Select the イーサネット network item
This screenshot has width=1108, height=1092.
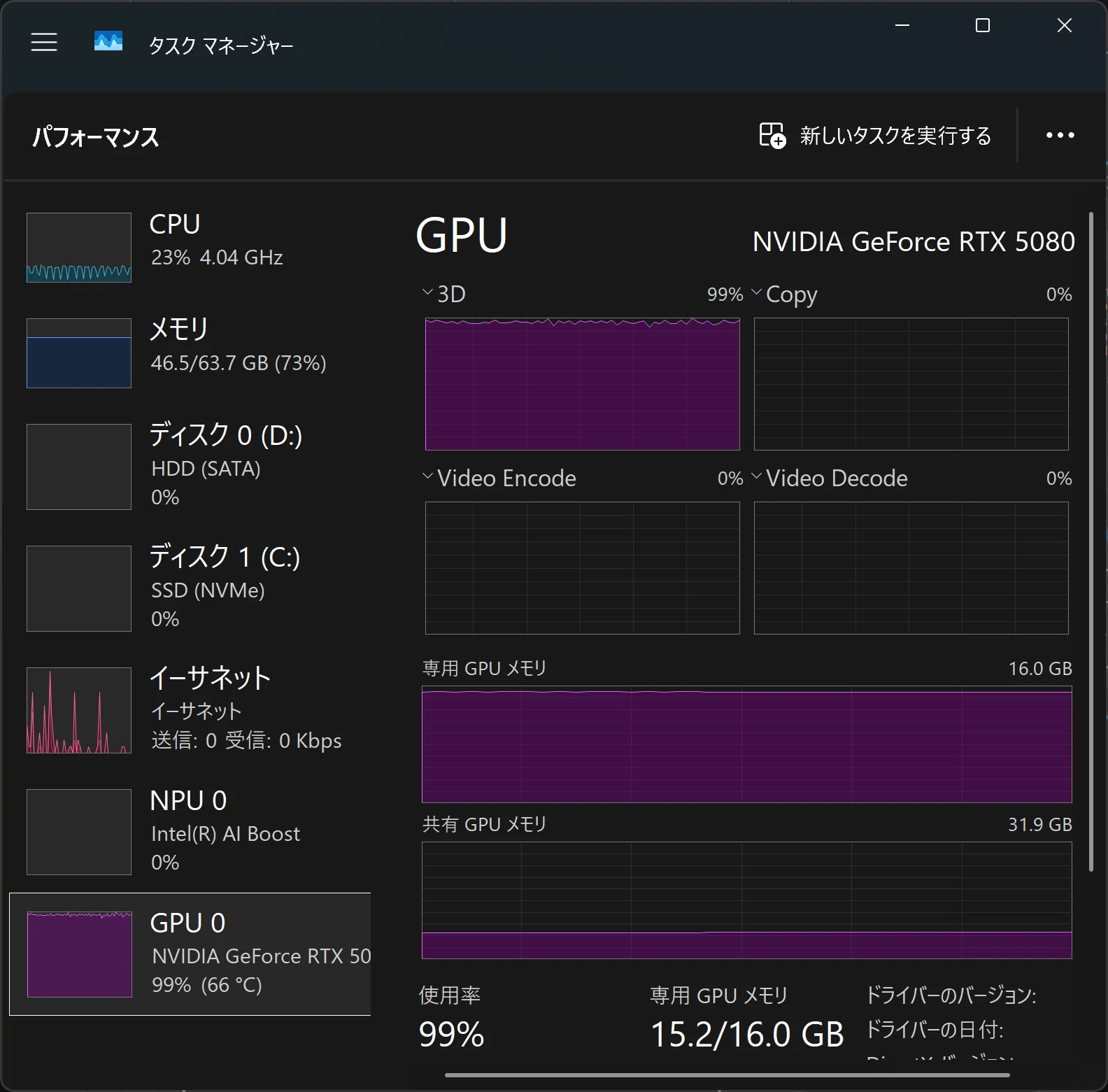(x=190, y=710)
